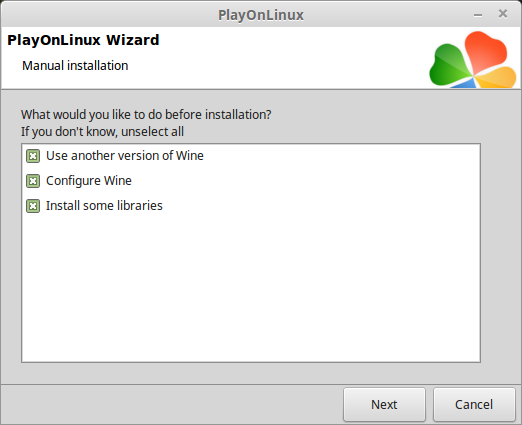Click the 'PlayOnLinux Wizard' heading

[83, 40]
